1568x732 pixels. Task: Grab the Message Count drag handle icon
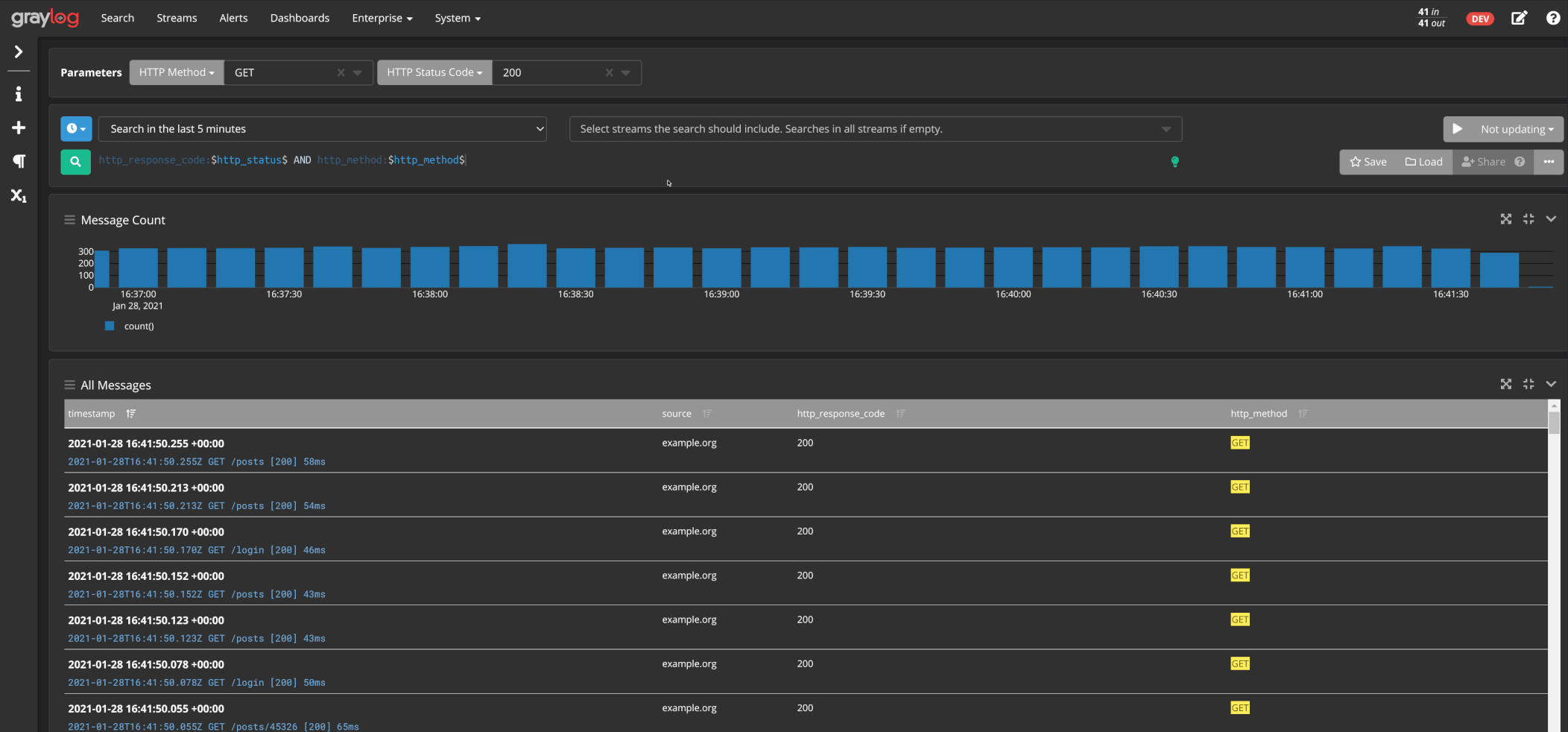pyautogui.click(x=69, y=220)
